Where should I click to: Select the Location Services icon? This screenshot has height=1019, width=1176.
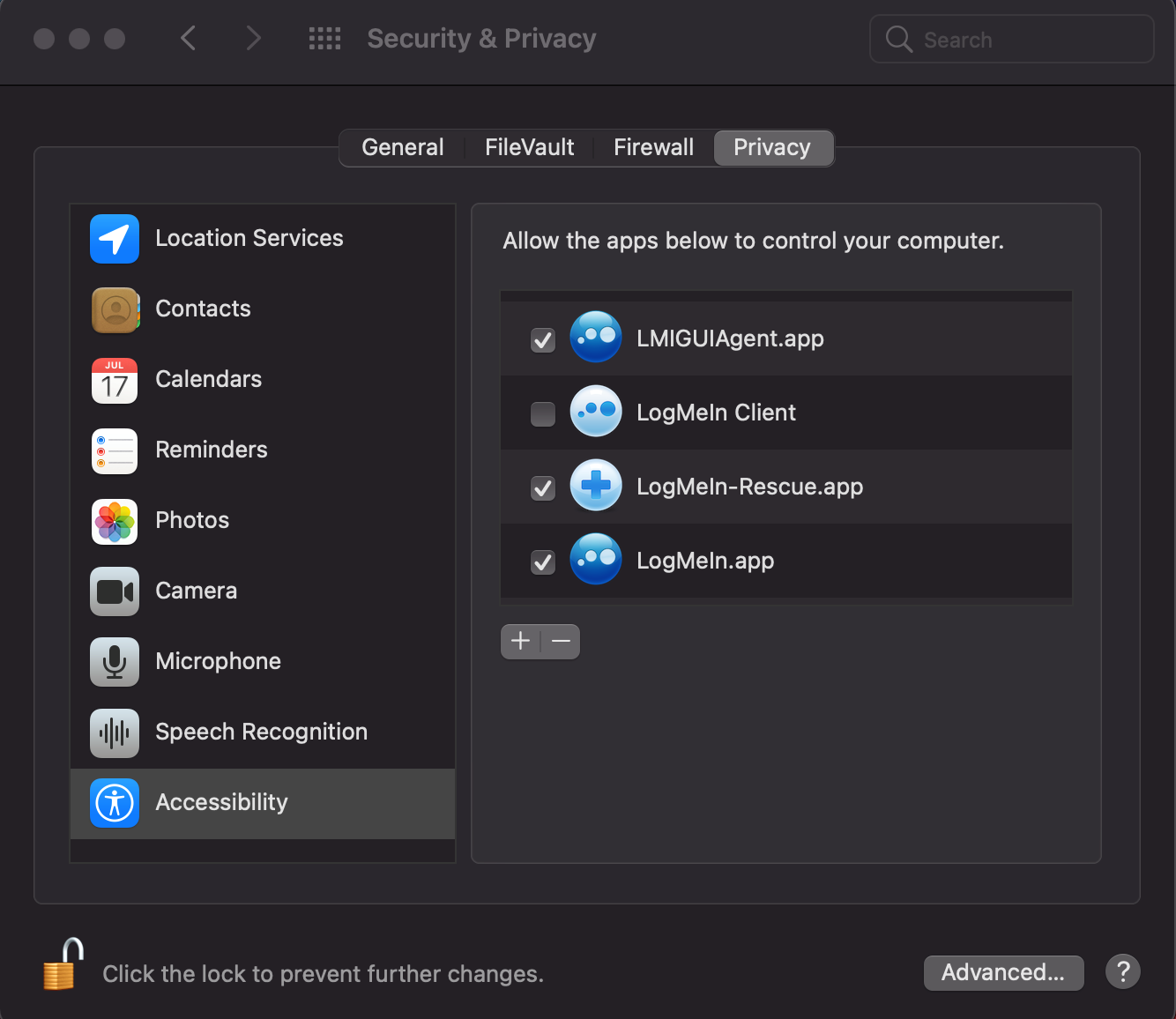coord(114,239)
